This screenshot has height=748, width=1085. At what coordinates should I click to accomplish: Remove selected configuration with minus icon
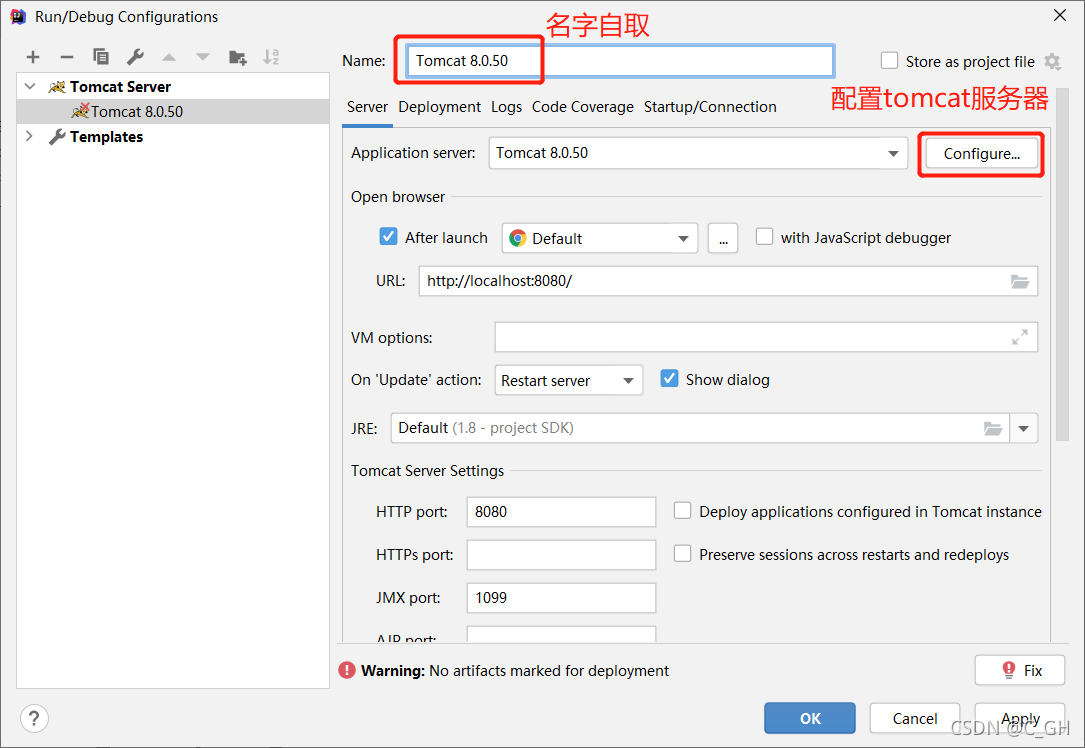pyautogui.click(x=66, y=57)
